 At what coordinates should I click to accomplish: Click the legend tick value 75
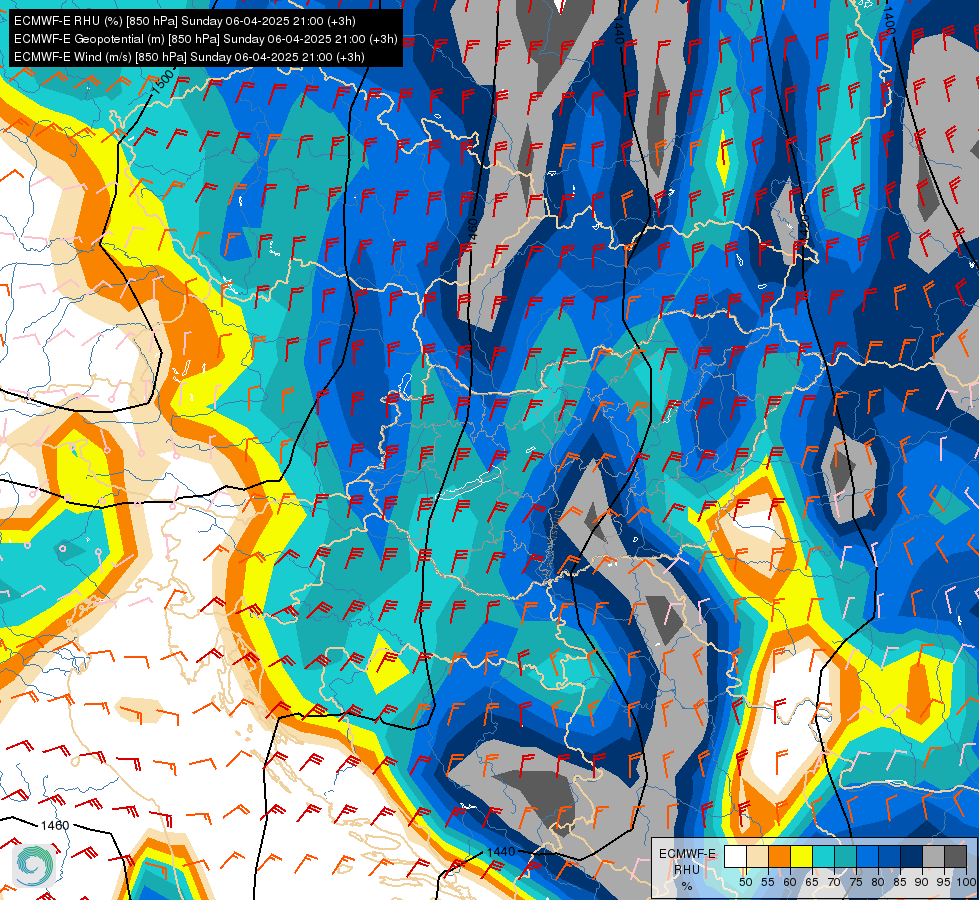[x=855, y=882]
